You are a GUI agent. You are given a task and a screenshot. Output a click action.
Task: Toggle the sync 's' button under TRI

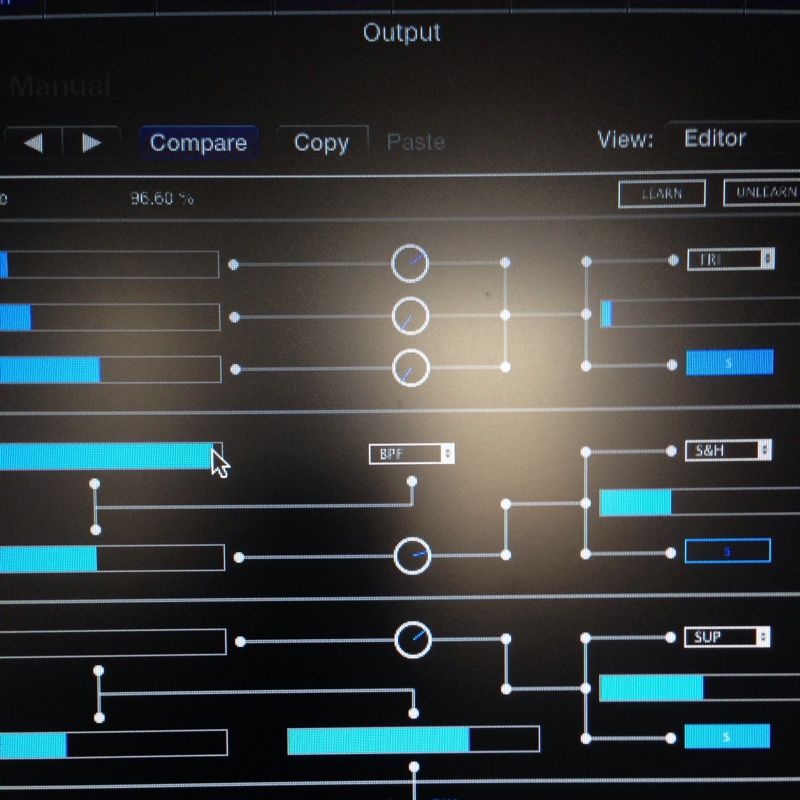(729, 363)
